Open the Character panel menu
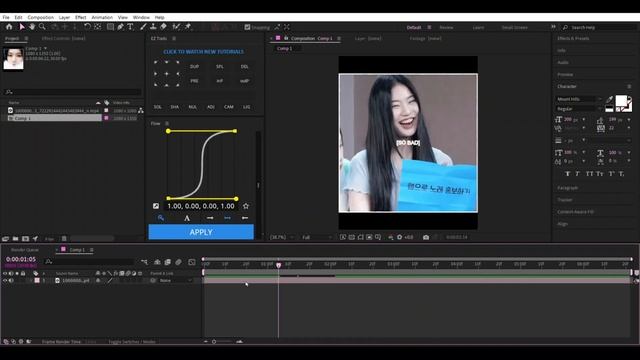Screen dimensions: 640x360 point(629,87)
